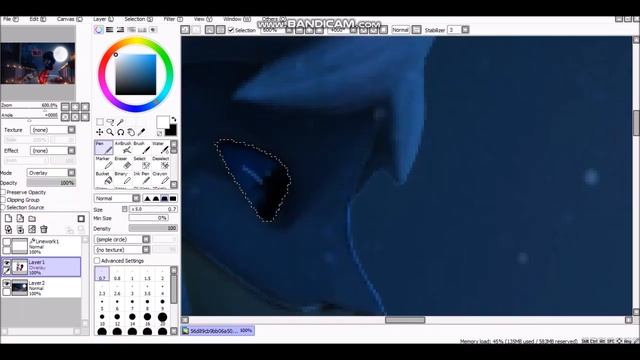Open the Canvas menu
Image resolution: width=640 pixels, height=360 pixels.
[x=69, y=19]
